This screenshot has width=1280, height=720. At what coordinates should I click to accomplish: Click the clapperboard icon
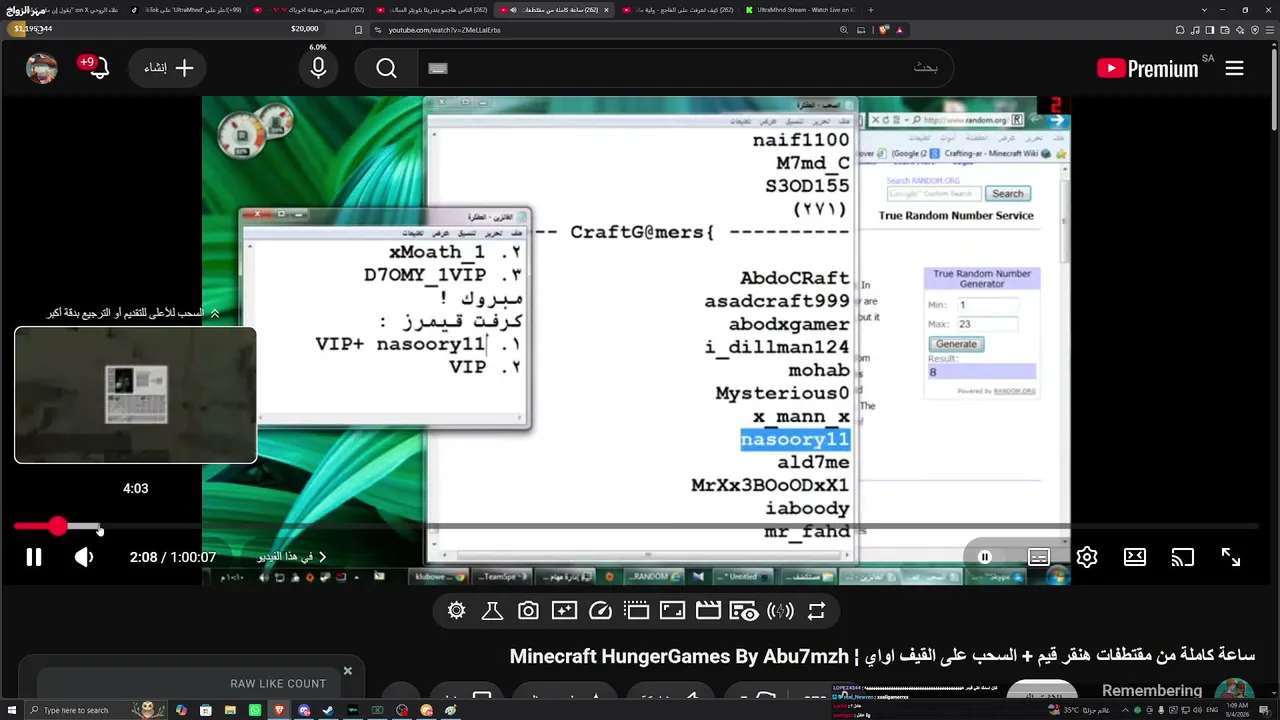coord(708,611)
